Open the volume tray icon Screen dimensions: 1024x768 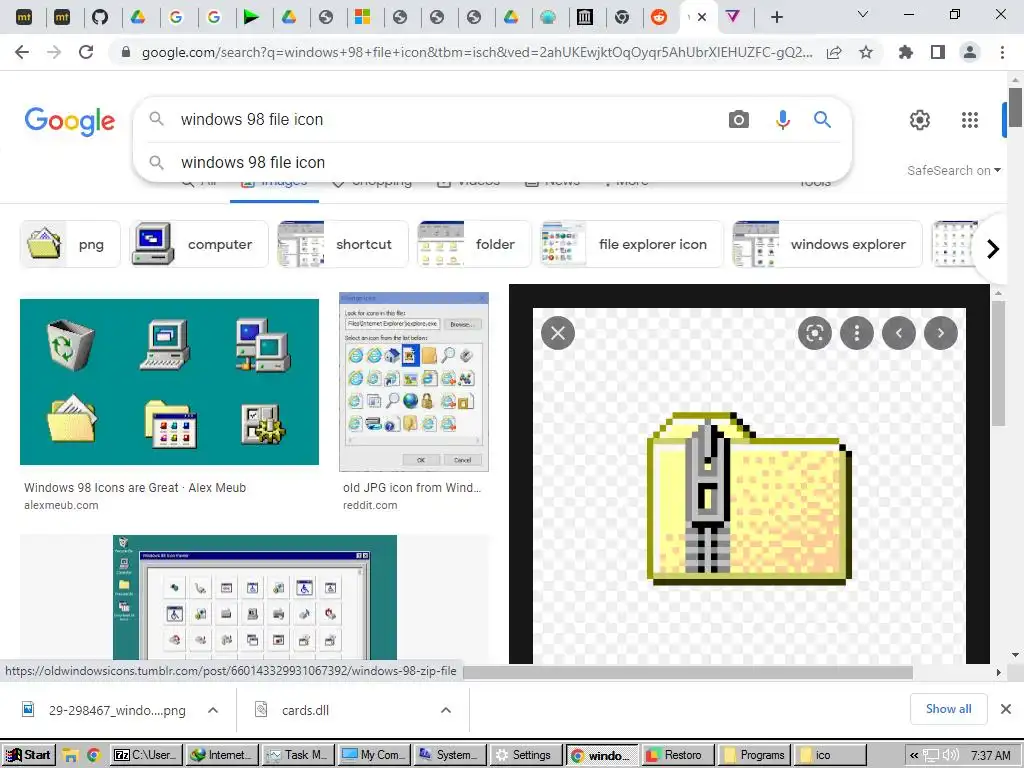tap(950, 756)
